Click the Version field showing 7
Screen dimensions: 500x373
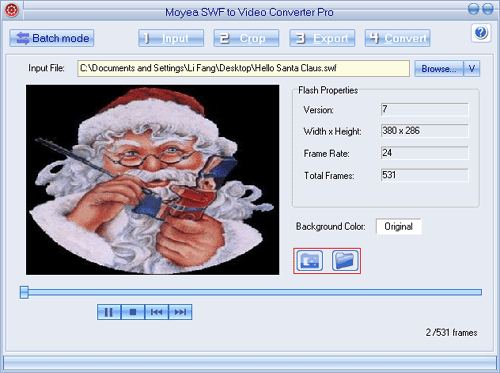coord(425,109)
